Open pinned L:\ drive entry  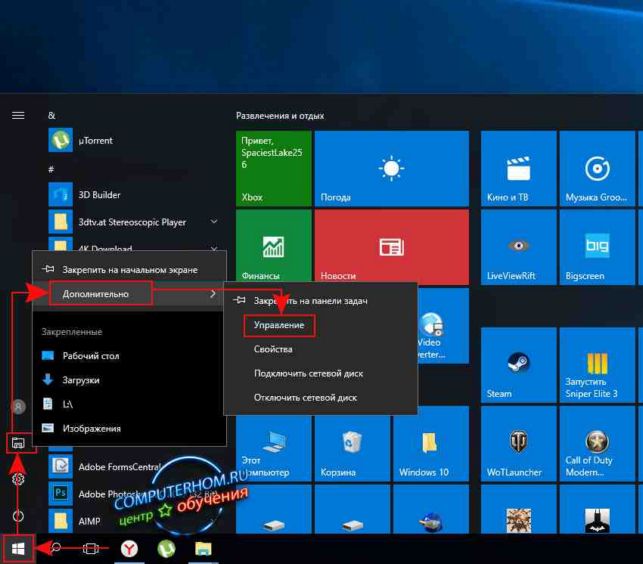pyautogui.click(x=129, y=404)
